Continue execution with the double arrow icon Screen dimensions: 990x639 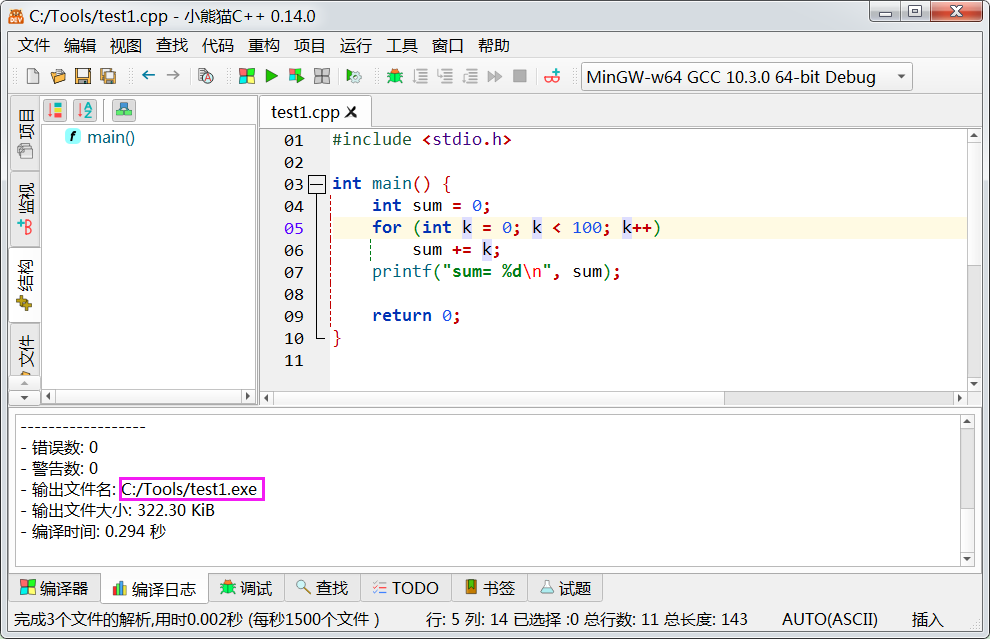pyautogui.click(x=494, y=76)
